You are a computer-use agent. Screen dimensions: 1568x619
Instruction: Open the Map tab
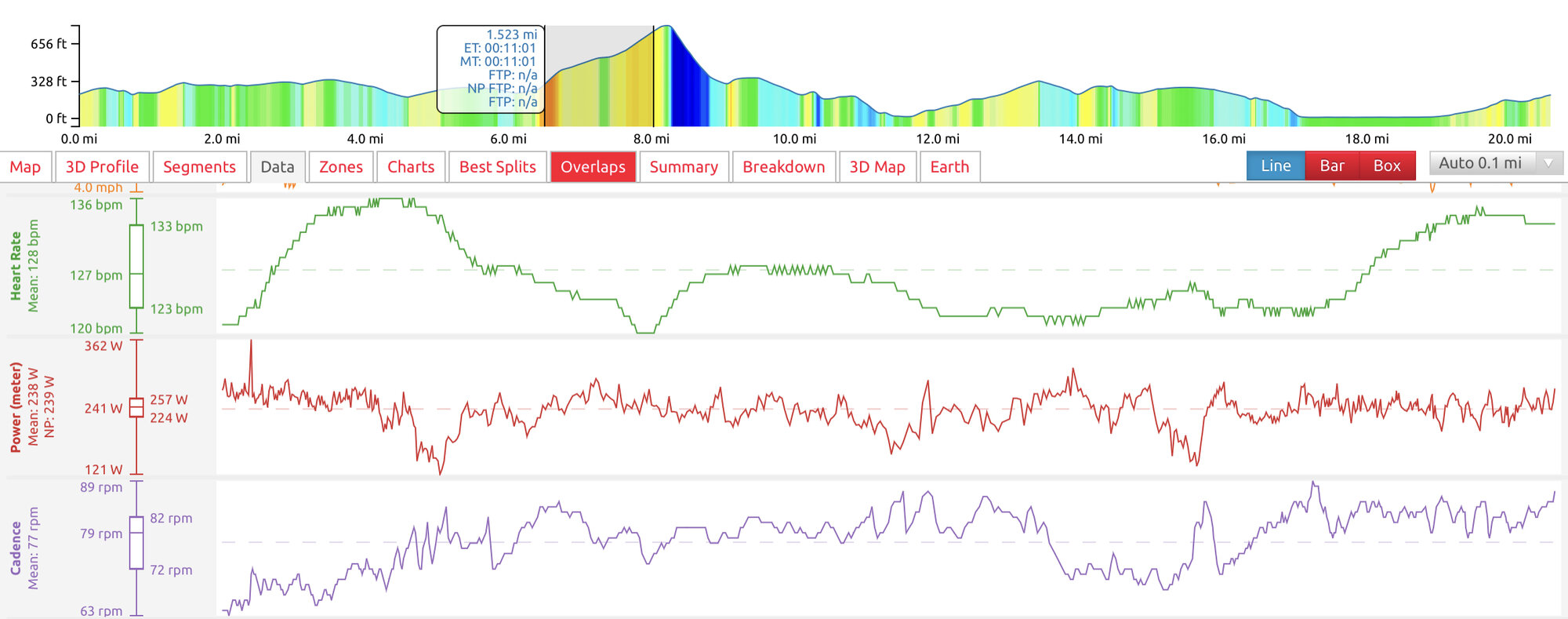coord(25,167)
